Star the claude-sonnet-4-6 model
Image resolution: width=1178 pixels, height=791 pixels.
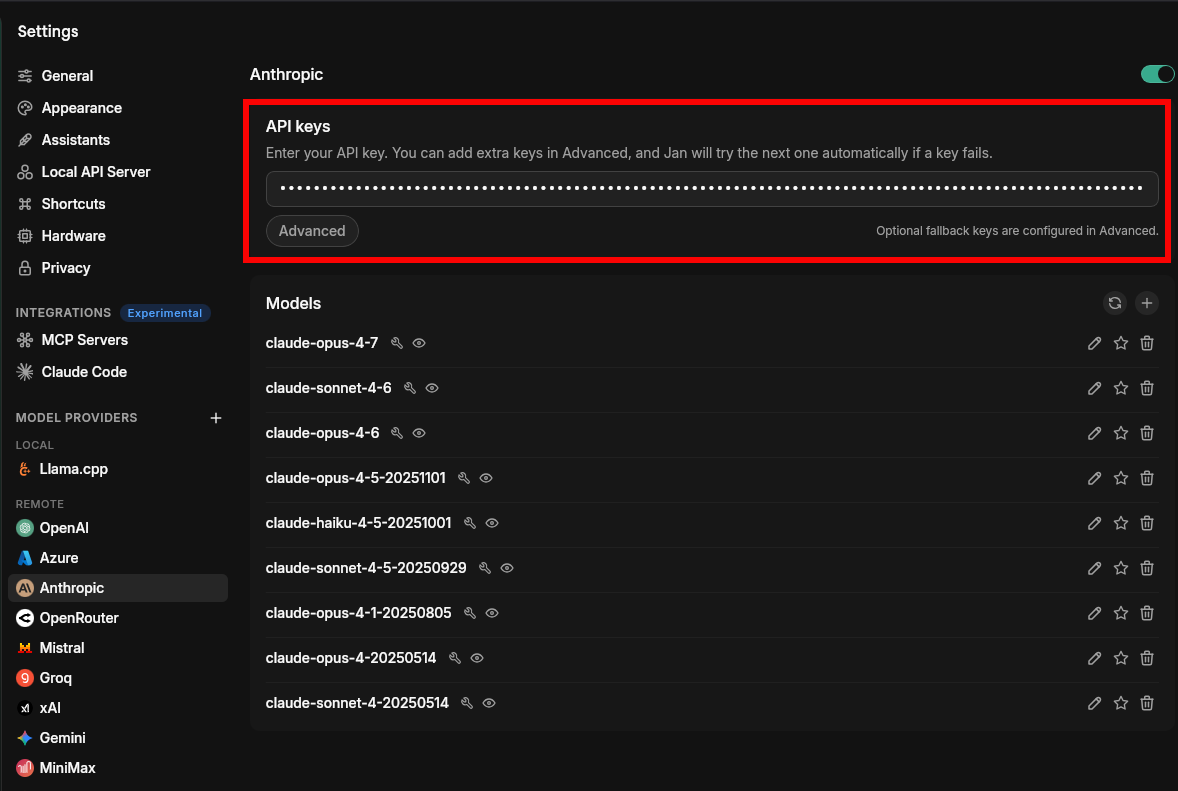point(1121,388)
